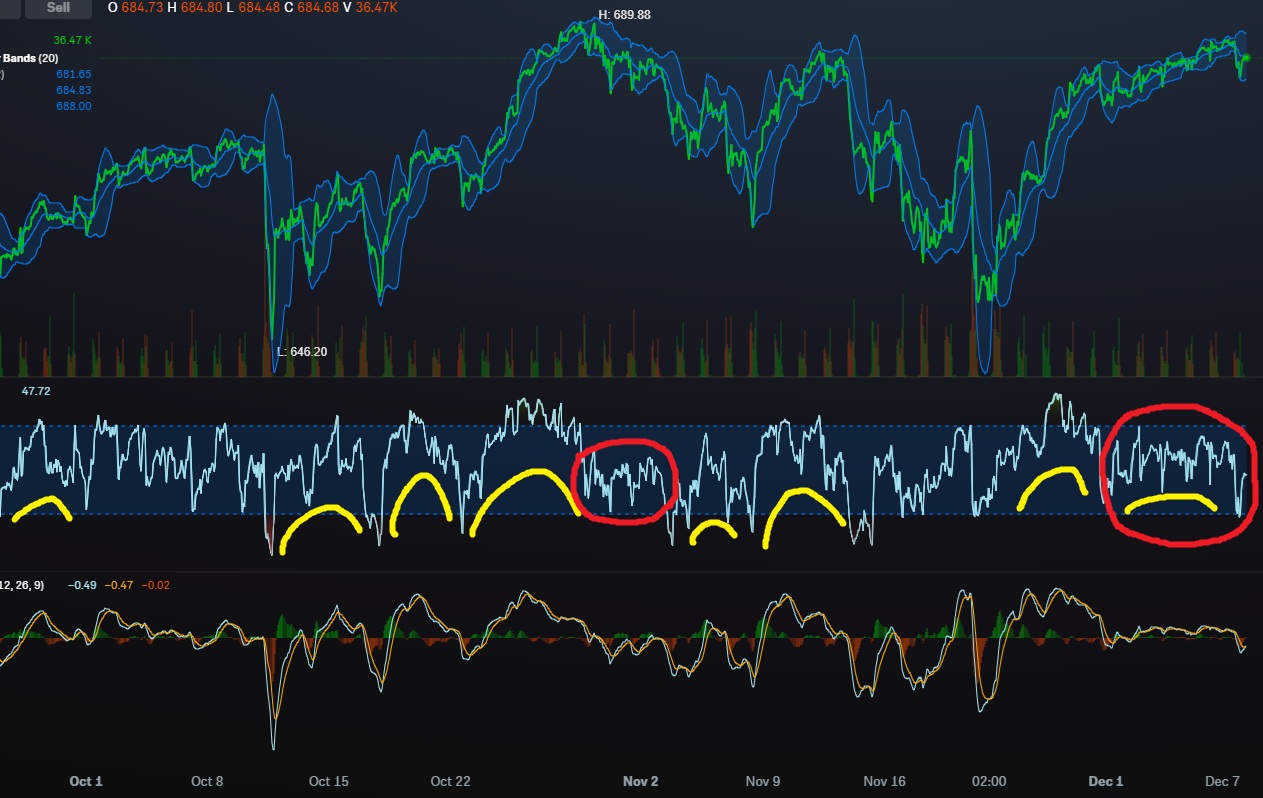Click the Oct 22 date label
This screenshot has height=798, width=1263.
(x=450, y=781)
